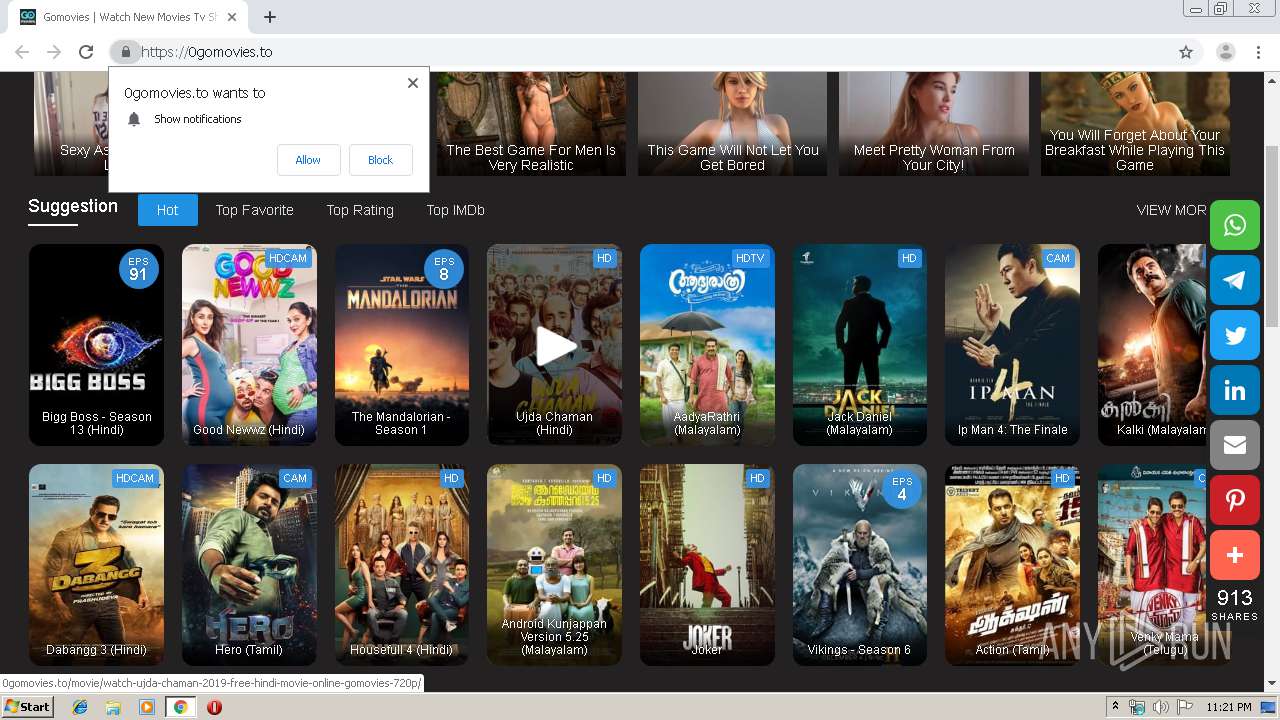Block notifications from 0gomovies.to

380,160
